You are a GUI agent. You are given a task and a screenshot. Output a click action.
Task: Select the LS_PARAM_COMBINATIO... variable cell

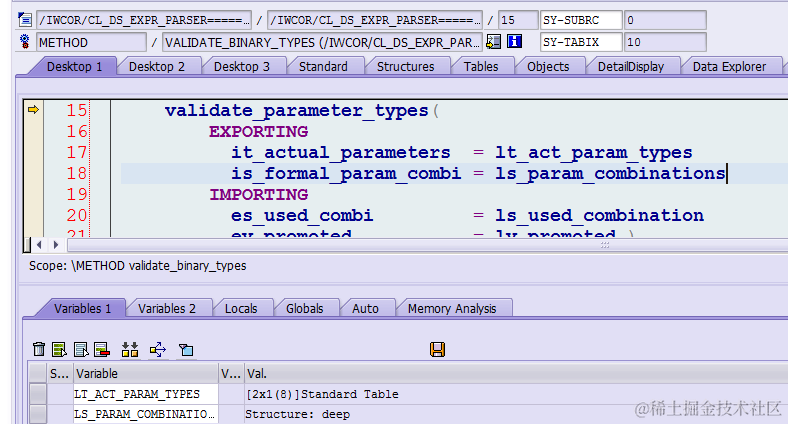[146, 414]
